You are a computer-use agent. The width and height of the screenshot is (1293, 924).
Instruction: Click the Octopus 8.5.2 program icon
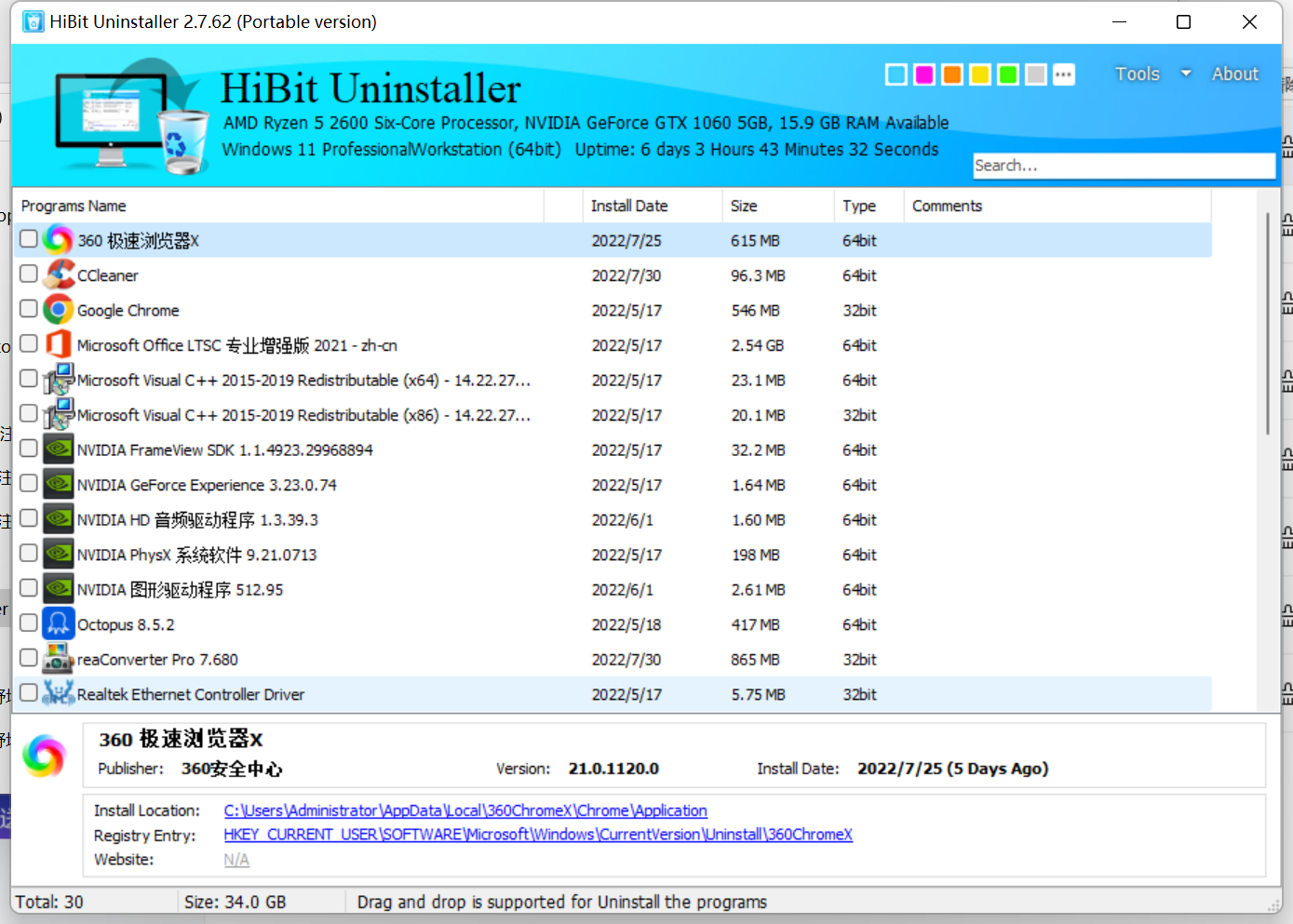(x=59, y=623)
